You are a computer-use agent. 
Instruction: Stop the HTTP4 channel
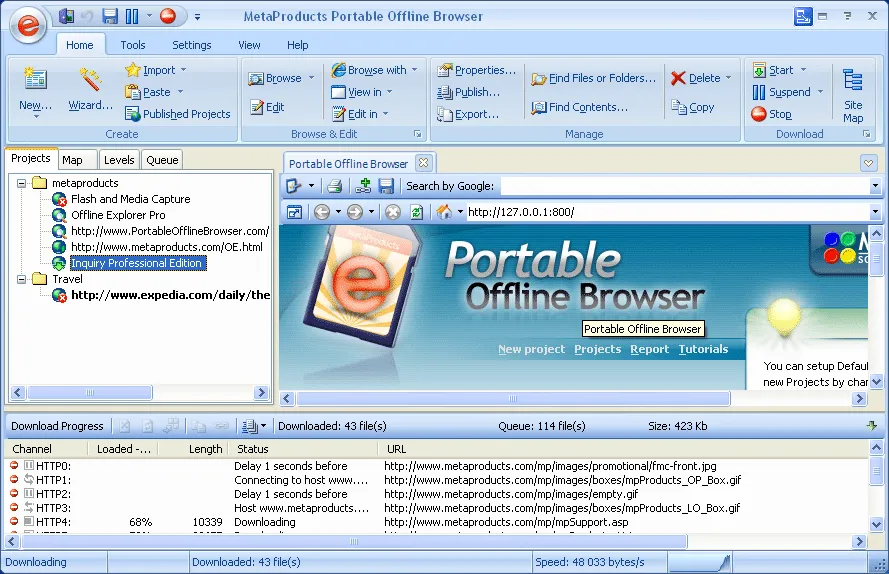pos(14,521)
